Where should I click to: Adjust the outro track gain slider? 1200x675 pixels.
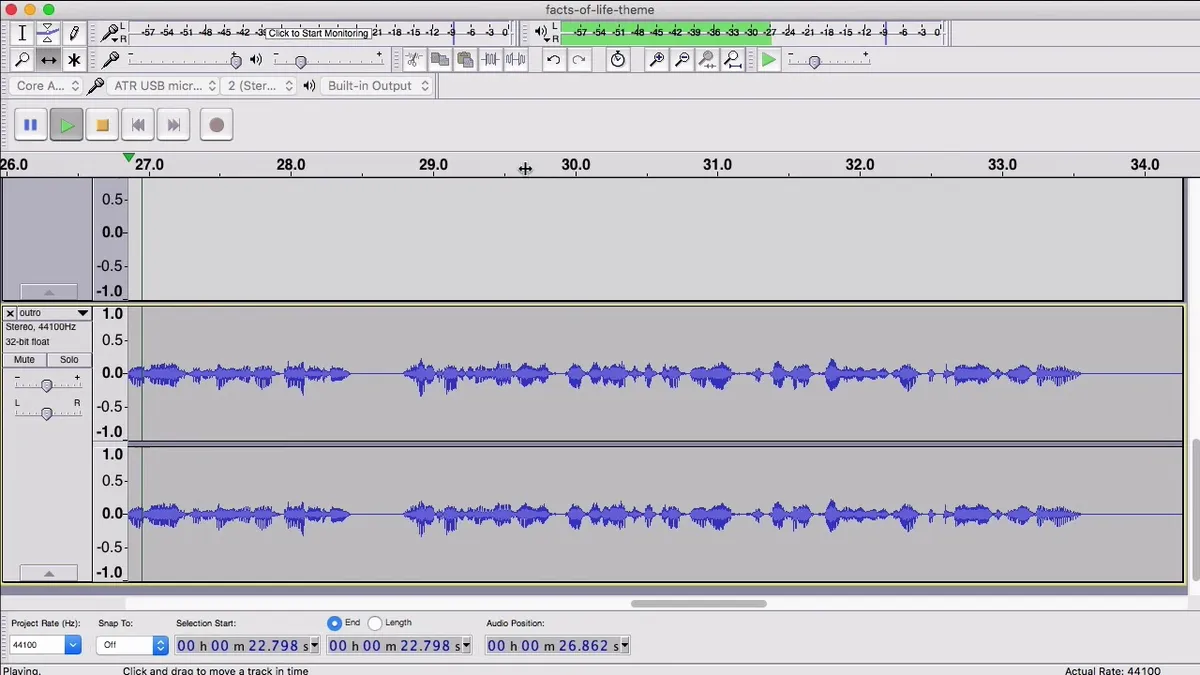[46, 385]
